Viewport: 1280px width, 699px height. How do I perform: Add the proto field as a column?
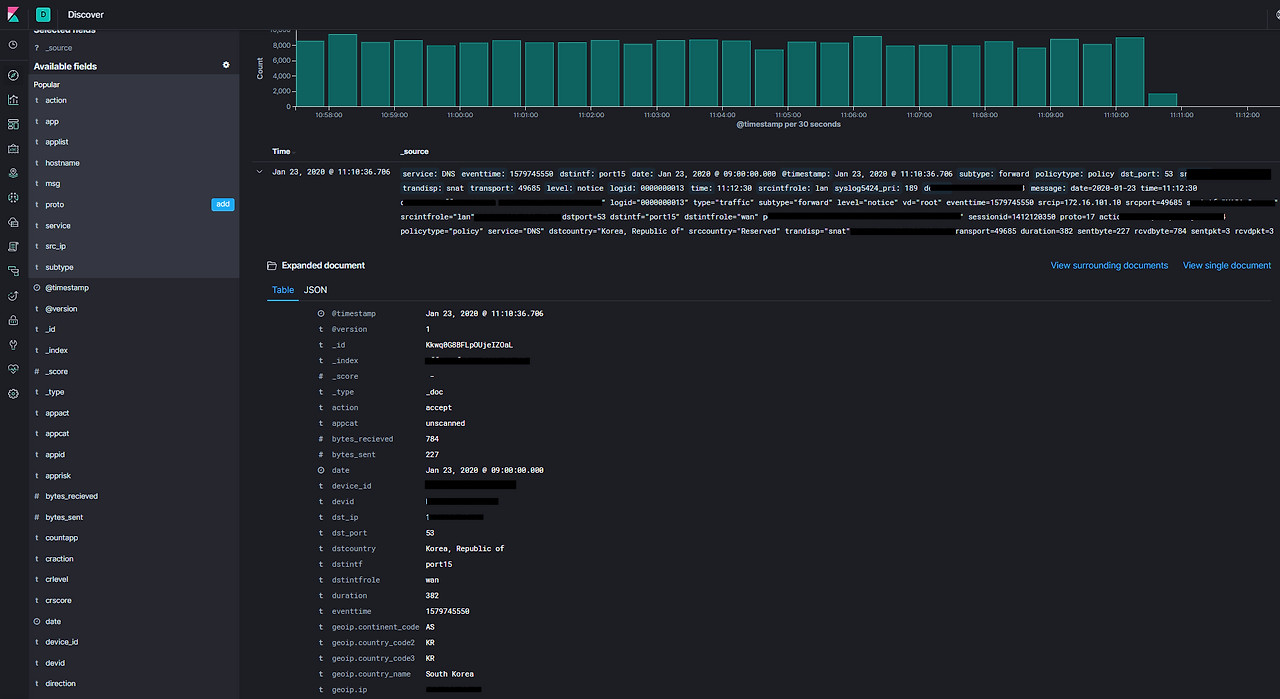click(x=224, y=204)
